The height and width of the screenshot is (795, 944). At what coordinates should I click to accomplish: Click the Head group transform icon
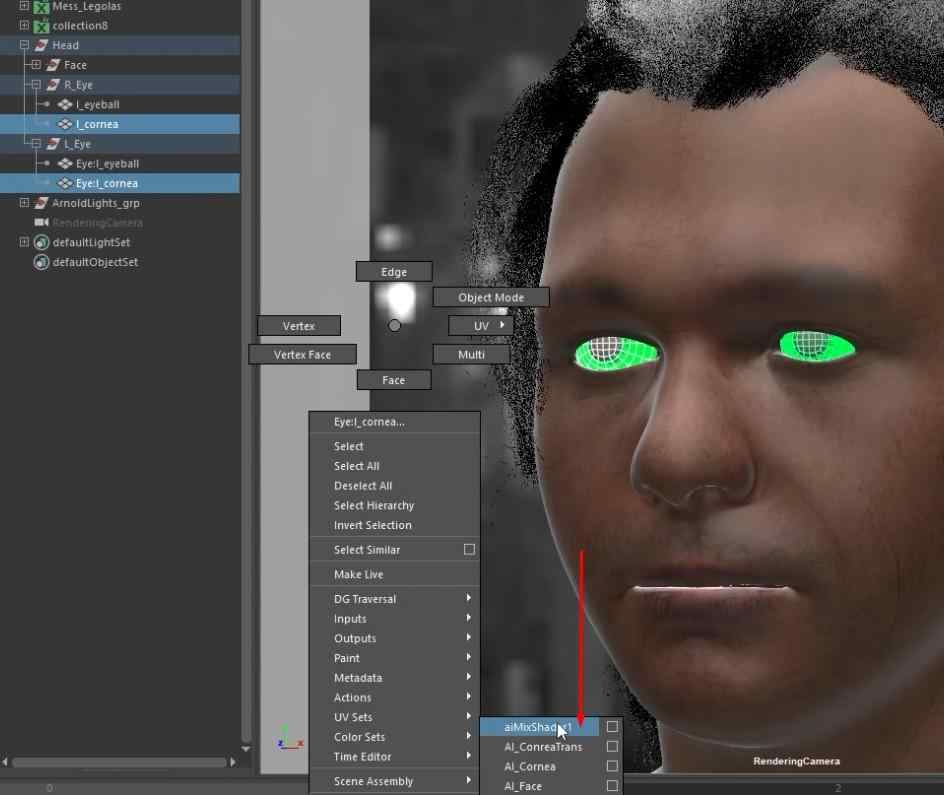(x=41, y=45)
